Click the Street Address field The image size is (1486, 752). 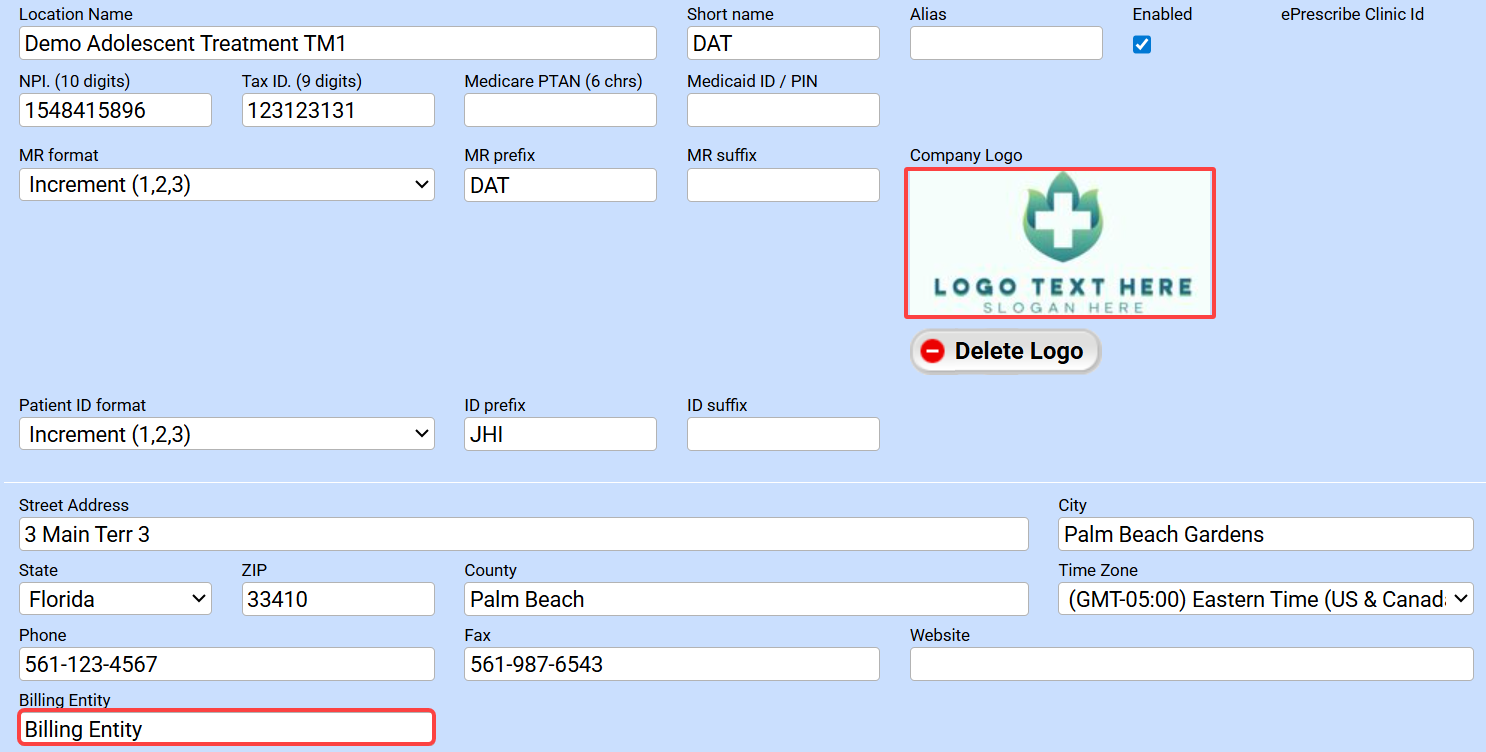(523, 535)
